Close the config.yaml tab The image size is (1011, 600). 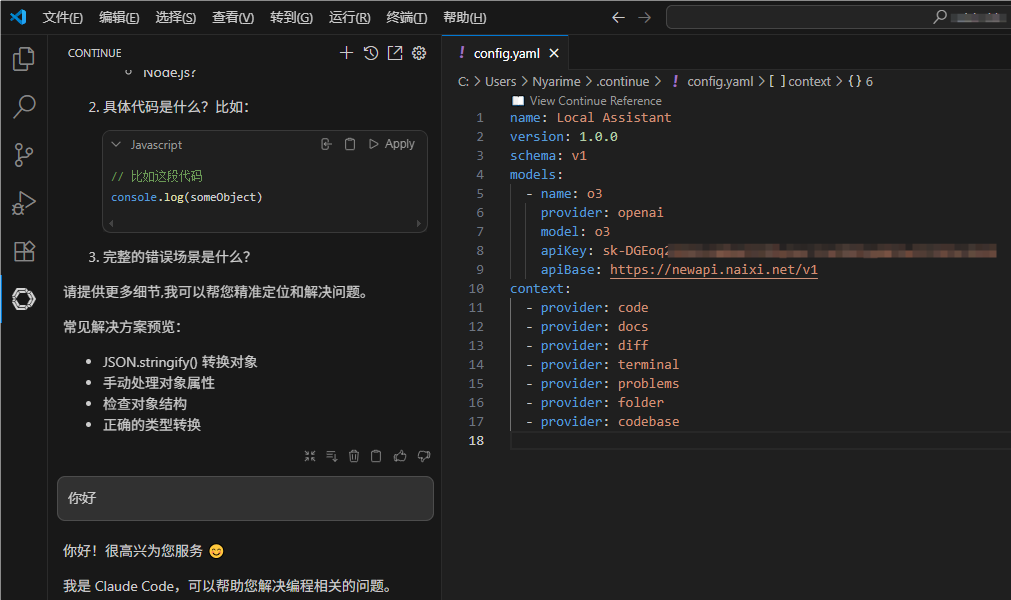(x=554, y=53)
